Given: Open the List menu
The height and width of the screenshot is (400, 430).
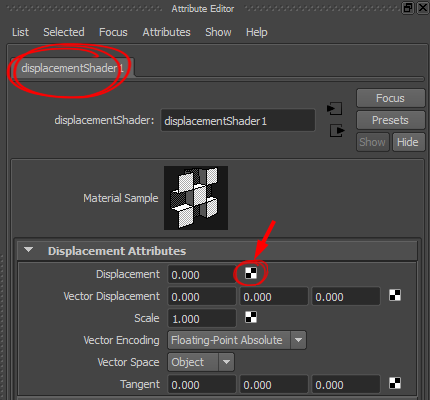Looking at the screenshot, I should click(20, 32).
